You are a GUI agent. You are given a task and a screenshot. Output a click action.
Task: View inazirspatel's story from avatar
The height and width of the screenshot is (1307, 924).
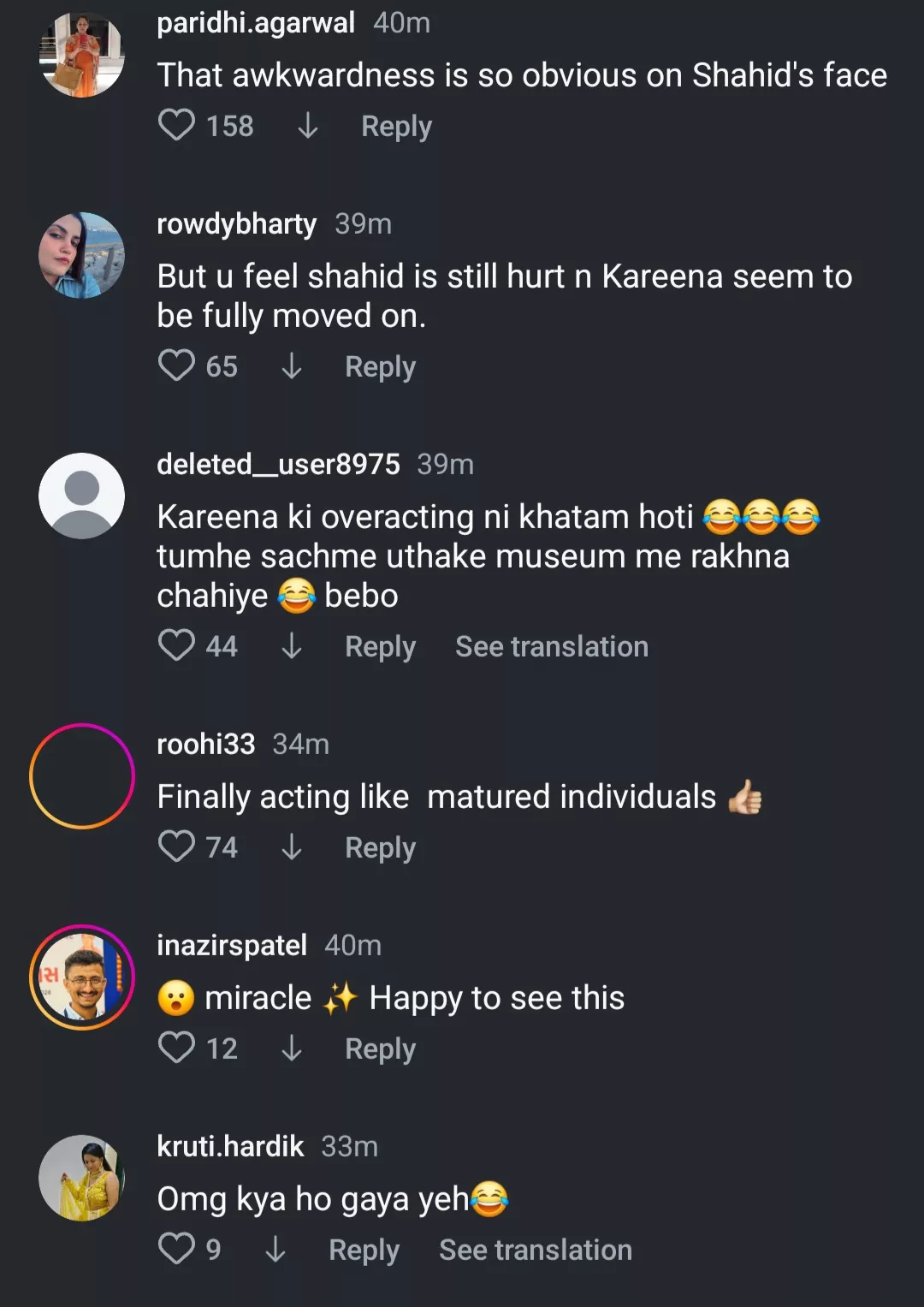click(82, 977)
